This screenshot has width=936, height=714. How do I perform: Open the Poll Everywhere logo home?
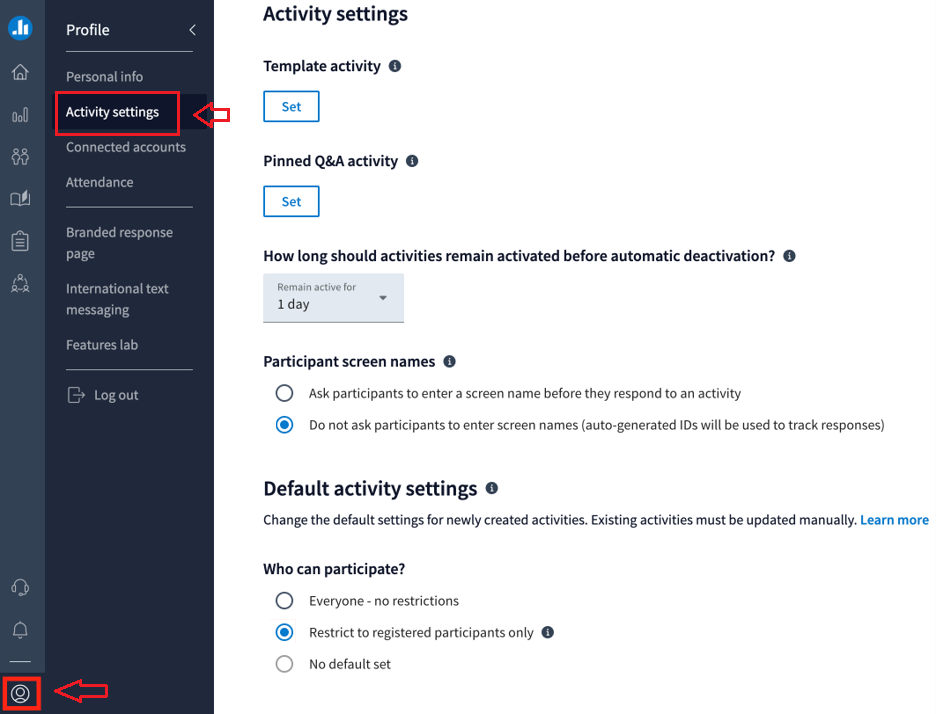coord(20,27)
